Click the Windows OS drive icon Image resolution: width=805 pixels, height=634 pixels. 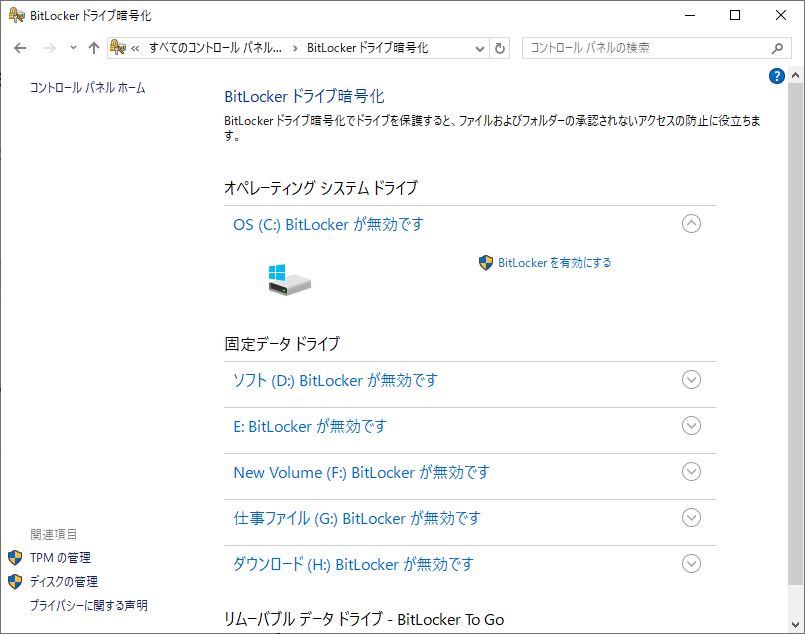(x=290, y=280)
